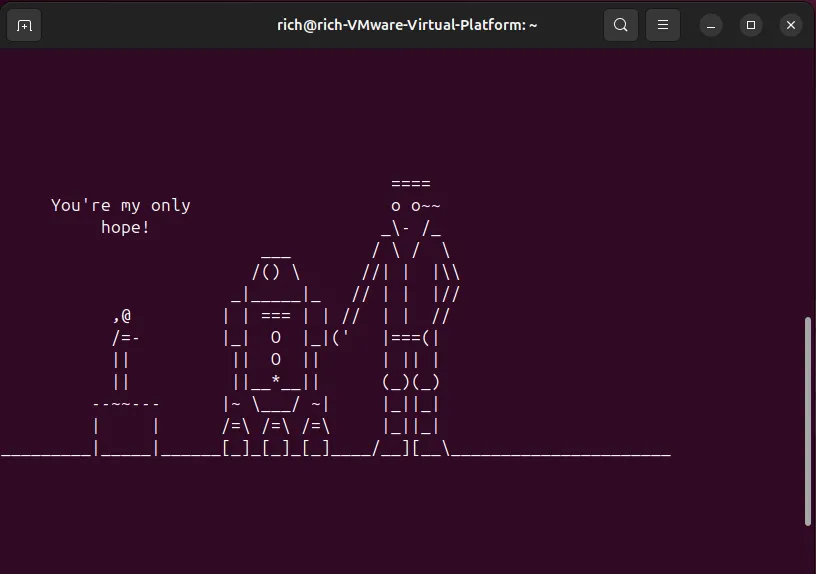Click C-3PO's "====" head top
Screen dimensions: 816x574
coord(411,184)
